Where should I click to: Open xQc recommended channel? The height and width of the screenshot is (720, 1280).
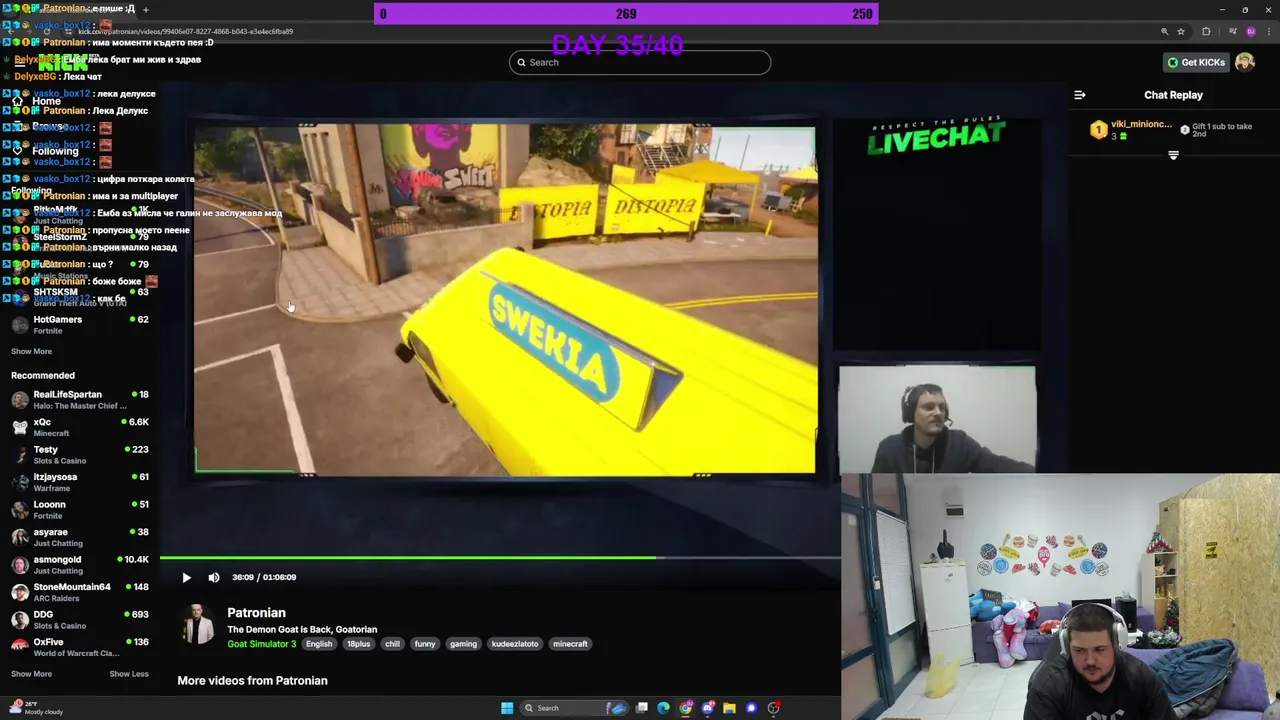tap(80, 427)
